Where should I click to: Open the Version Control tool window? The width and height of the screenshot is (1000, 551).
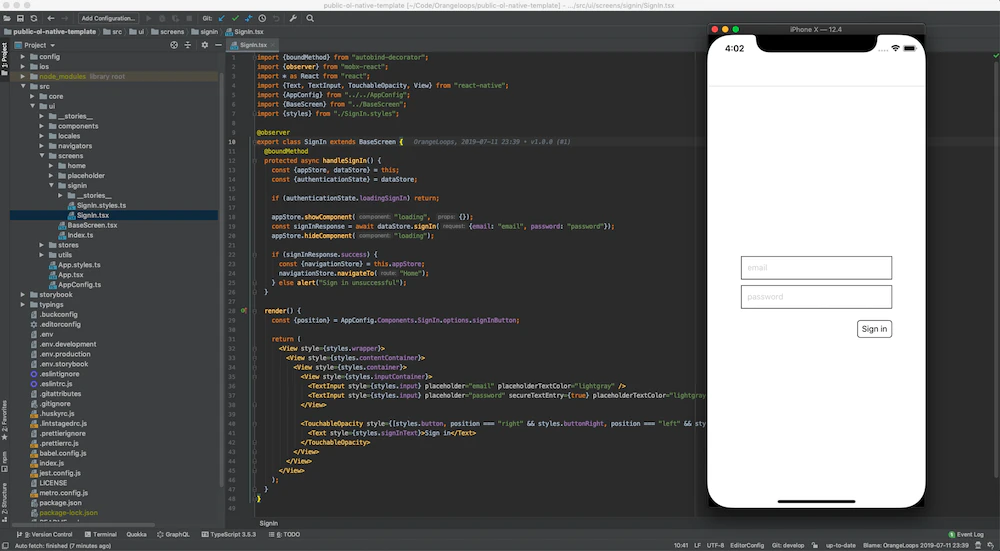[44, 534]
